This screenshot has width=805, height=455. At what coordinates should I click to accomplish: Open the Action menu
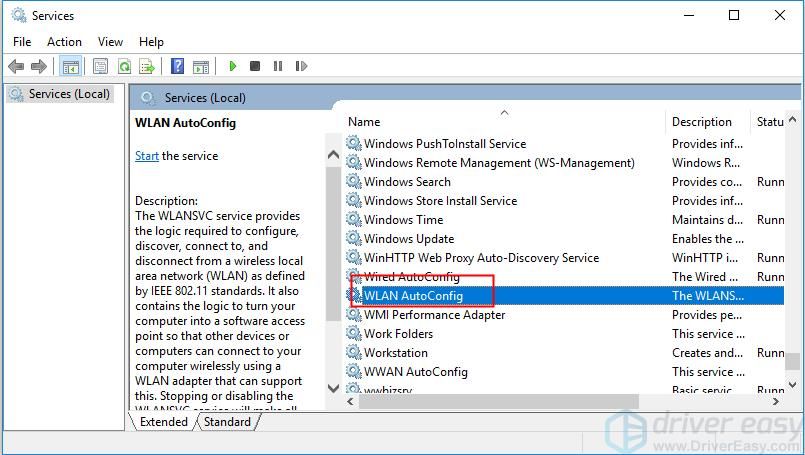(x=64, y=42)
